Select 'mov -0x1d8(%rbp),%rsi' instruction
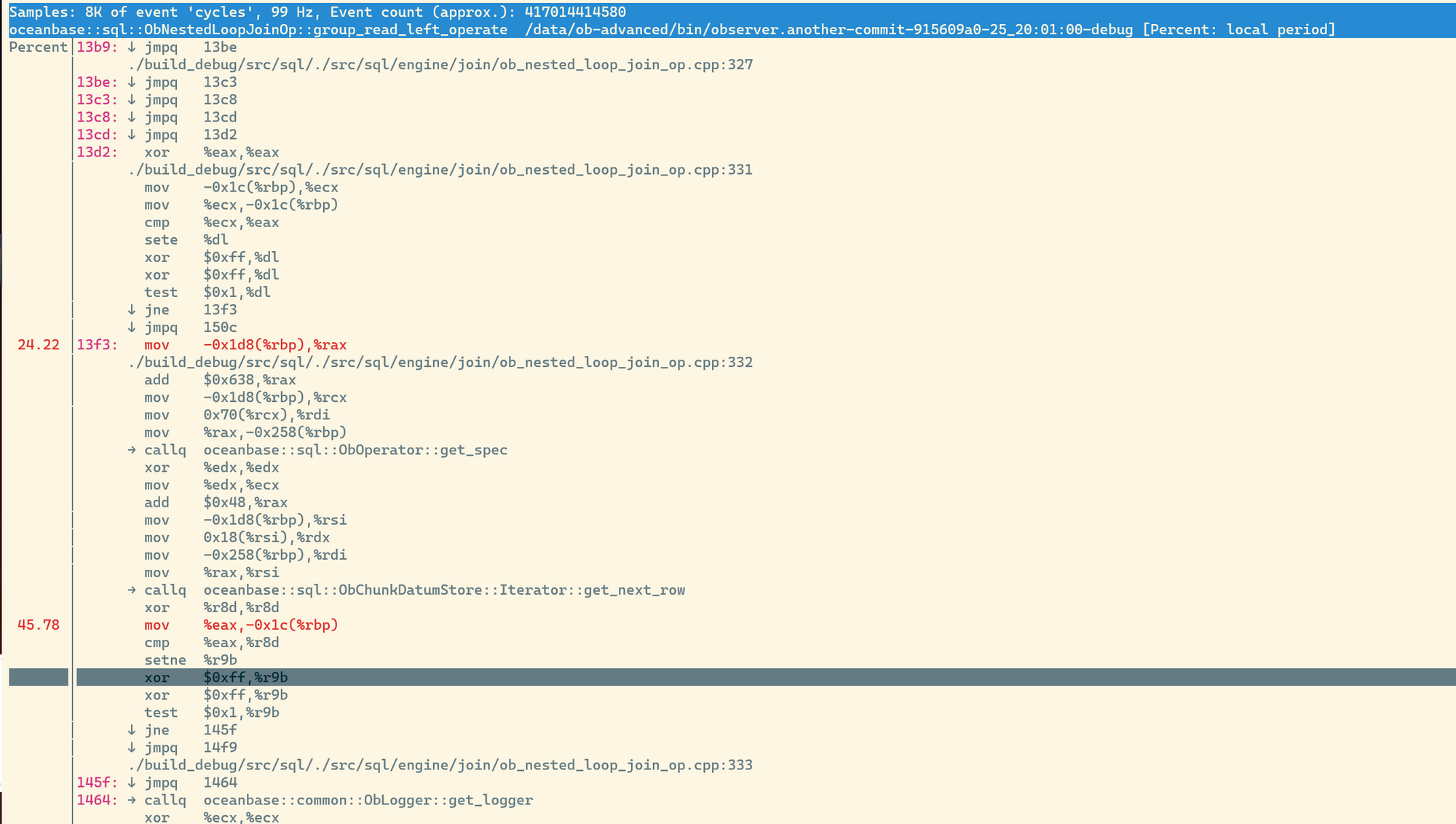 pos(245,519)
